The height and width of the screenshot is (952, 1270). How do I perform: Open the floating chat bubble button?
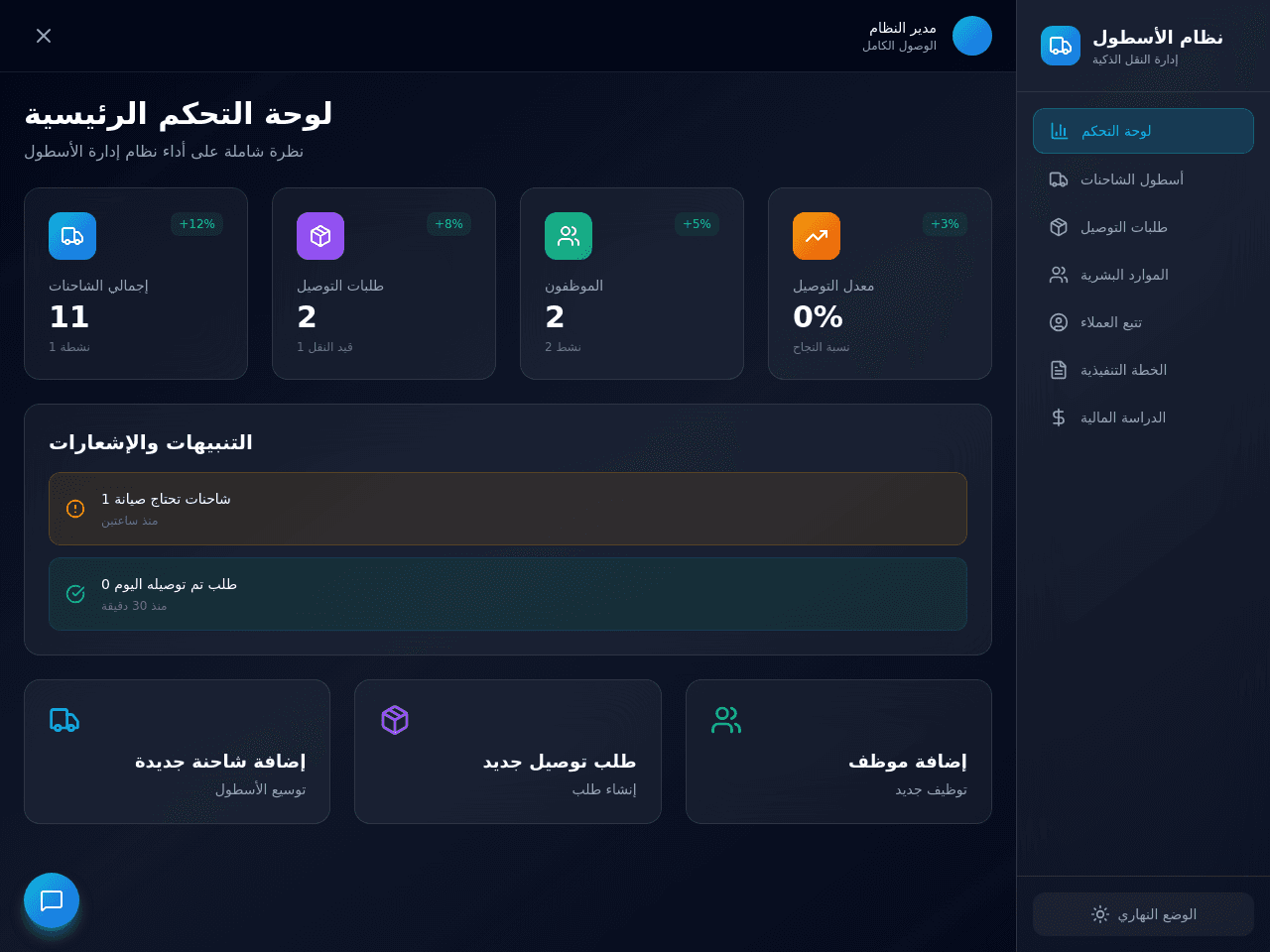pyautogui.click(x=52, y=900)
